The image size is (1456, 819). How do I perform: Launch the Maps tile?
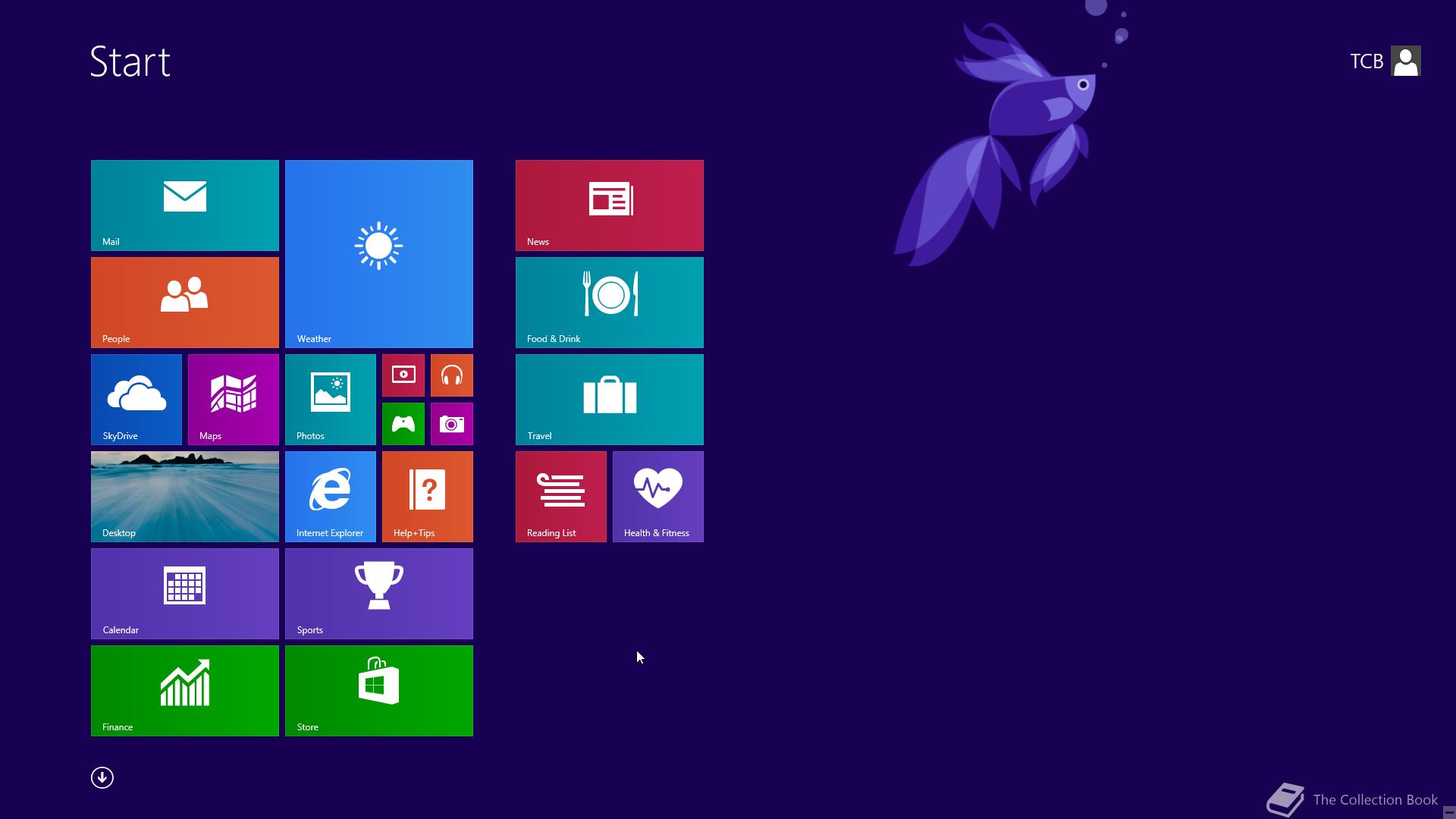click(233, 399)
